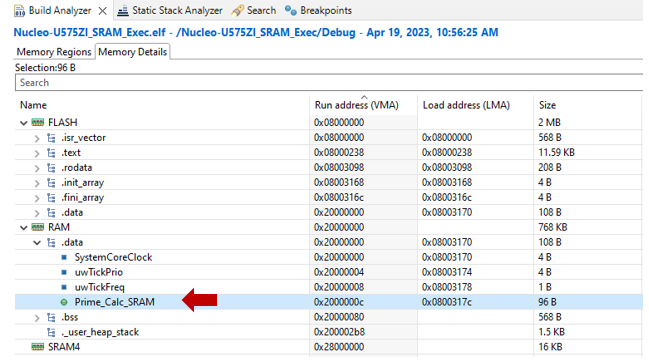Viewport: 649px width, 361px height.
Task: Sort by Run address (VMA) column
Action: [x=356, y=105]
